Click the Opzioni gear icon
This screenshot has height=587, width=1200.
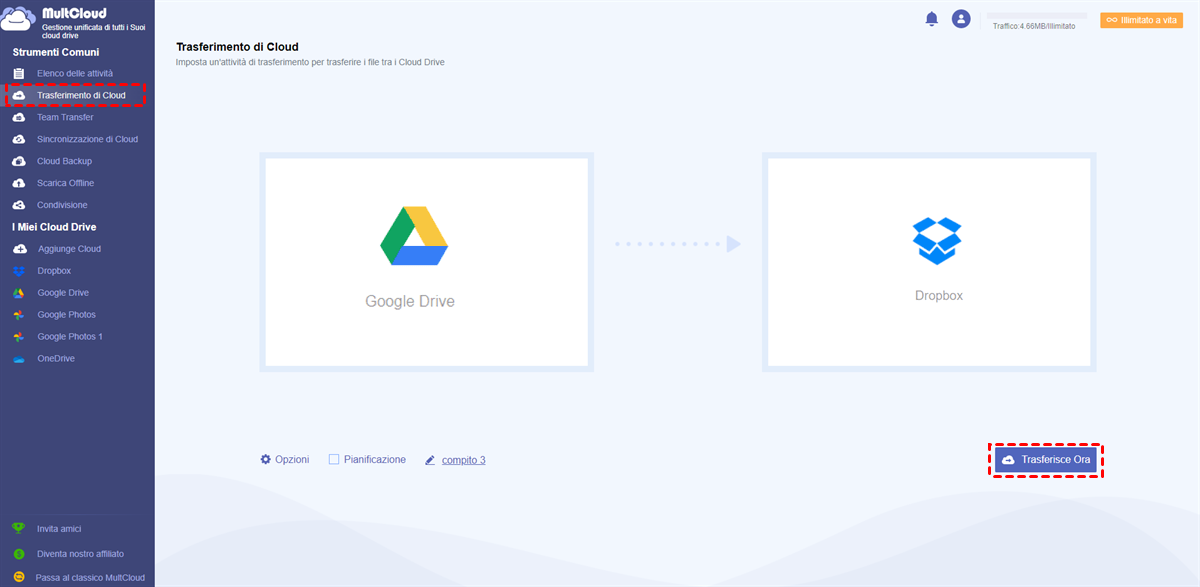(265, 459)
